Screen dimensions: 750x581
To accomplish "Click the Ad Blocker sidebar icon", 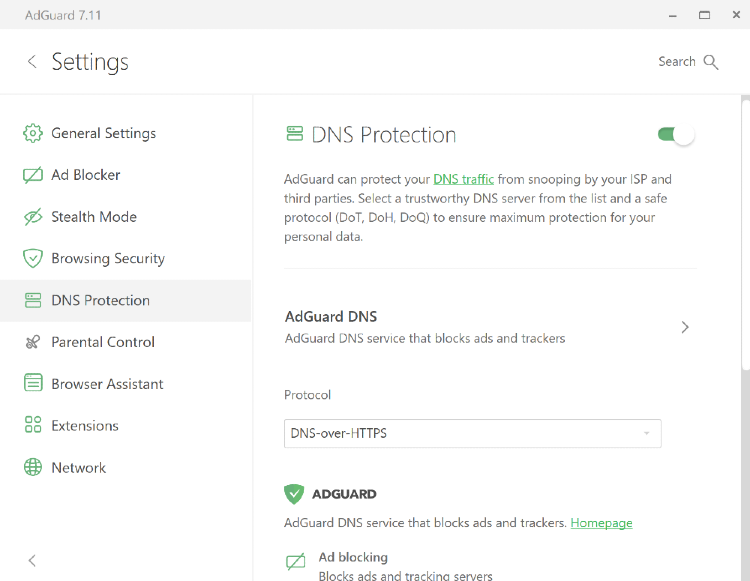I will pyautogui.click(x=33, y=175).
